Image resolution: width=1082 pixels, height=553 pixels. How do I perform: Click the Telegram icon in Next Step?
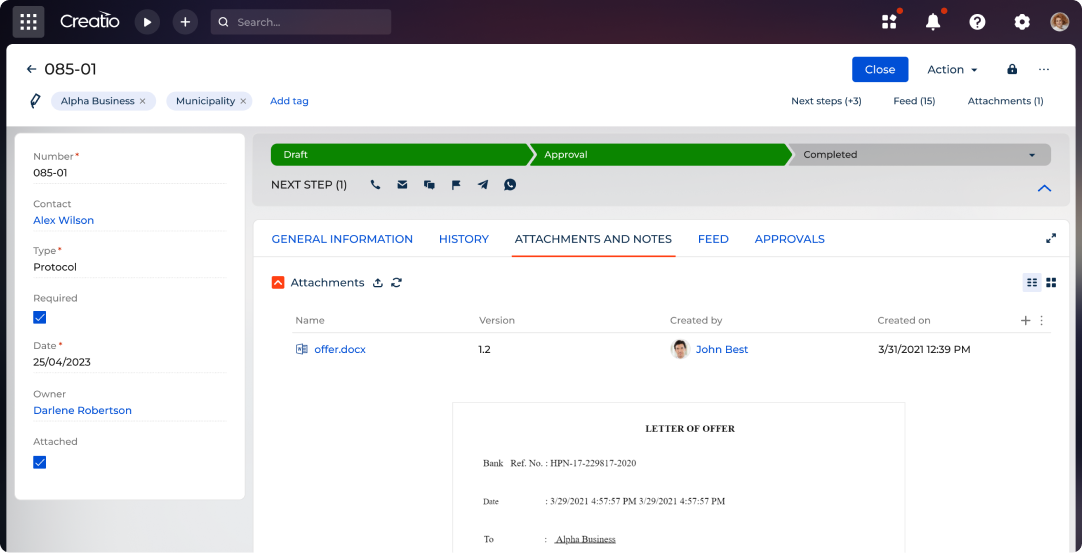coord(483,185)
